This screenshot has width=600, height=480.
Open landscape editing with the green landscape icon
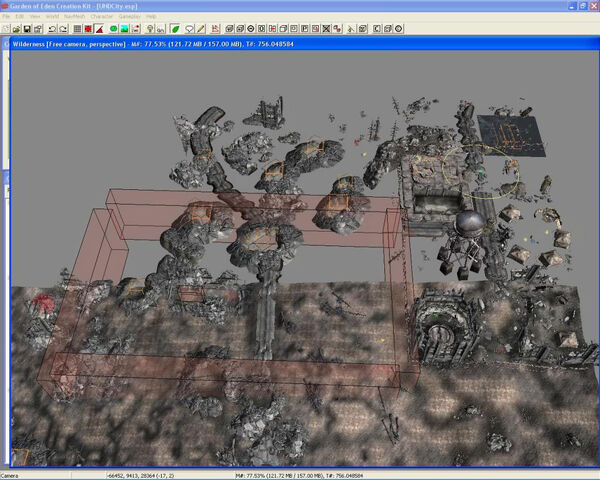coord(124,29)
